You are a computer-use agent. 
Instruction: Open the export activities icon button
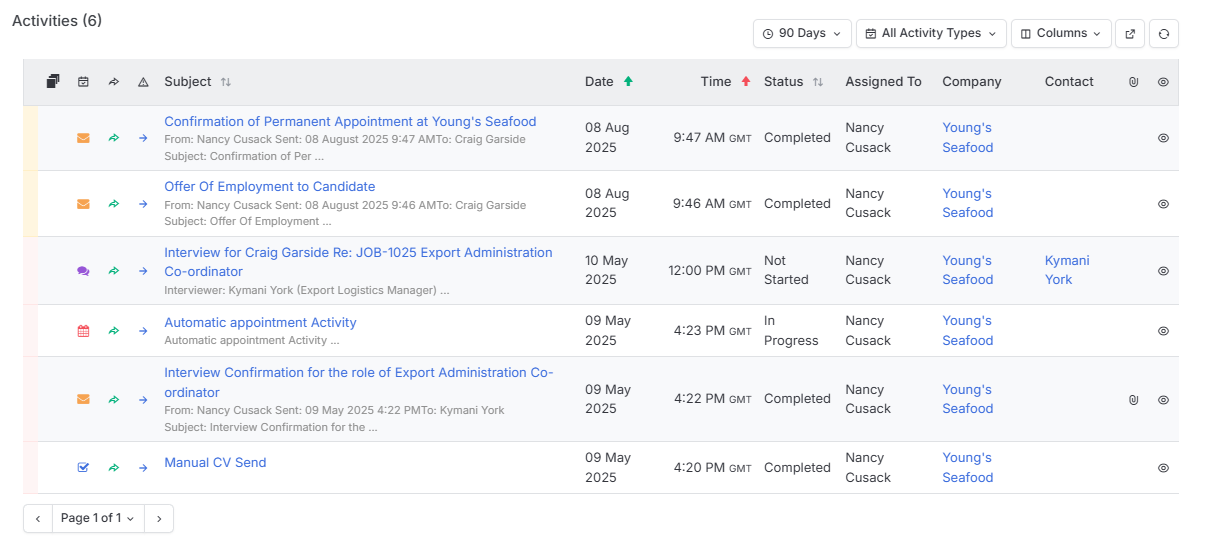point(1130,33)
